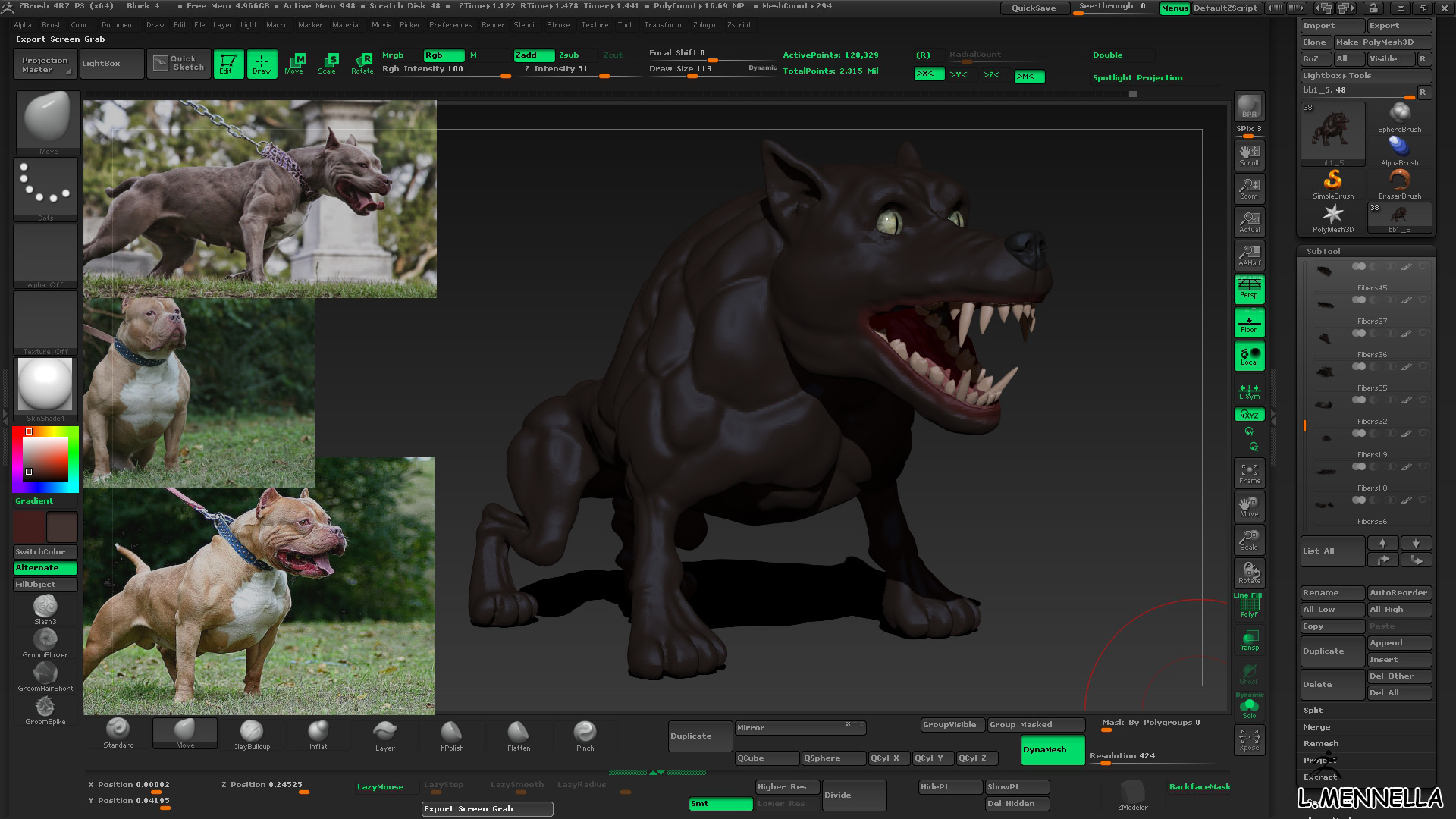1456x819 pixels.
Task: Open the Alpha Off picker
Action: pyautogui.click(x=45, y=256)
